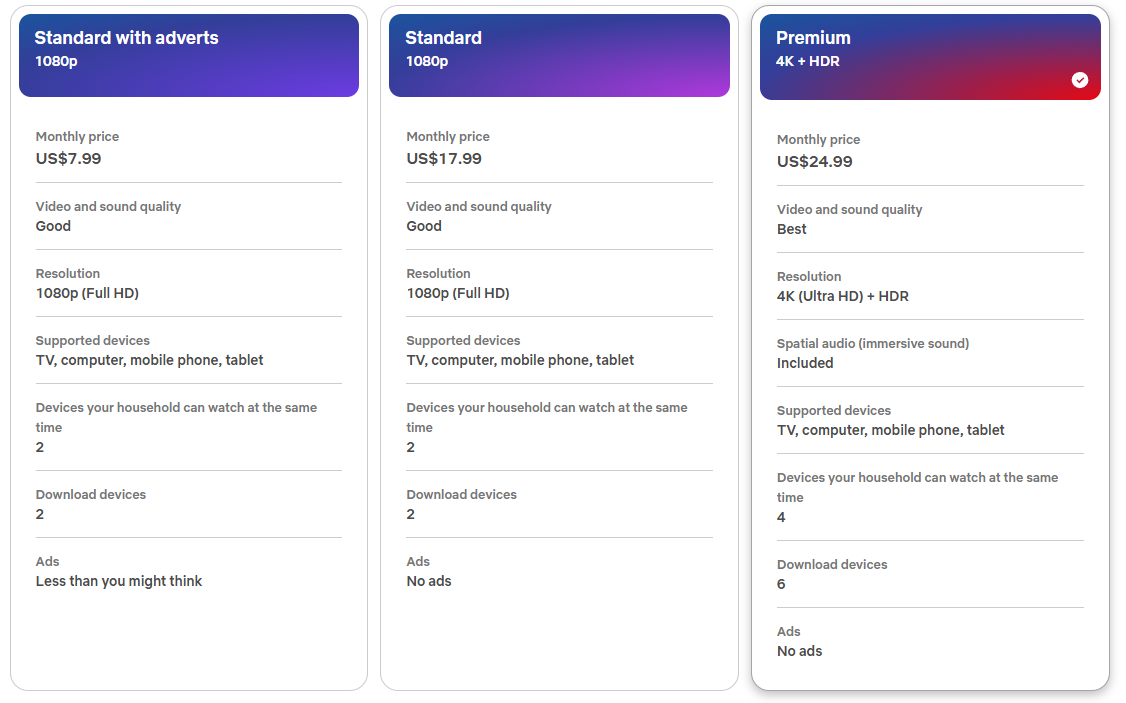Click Premium's download devices value 6

[x=781, y=584]
